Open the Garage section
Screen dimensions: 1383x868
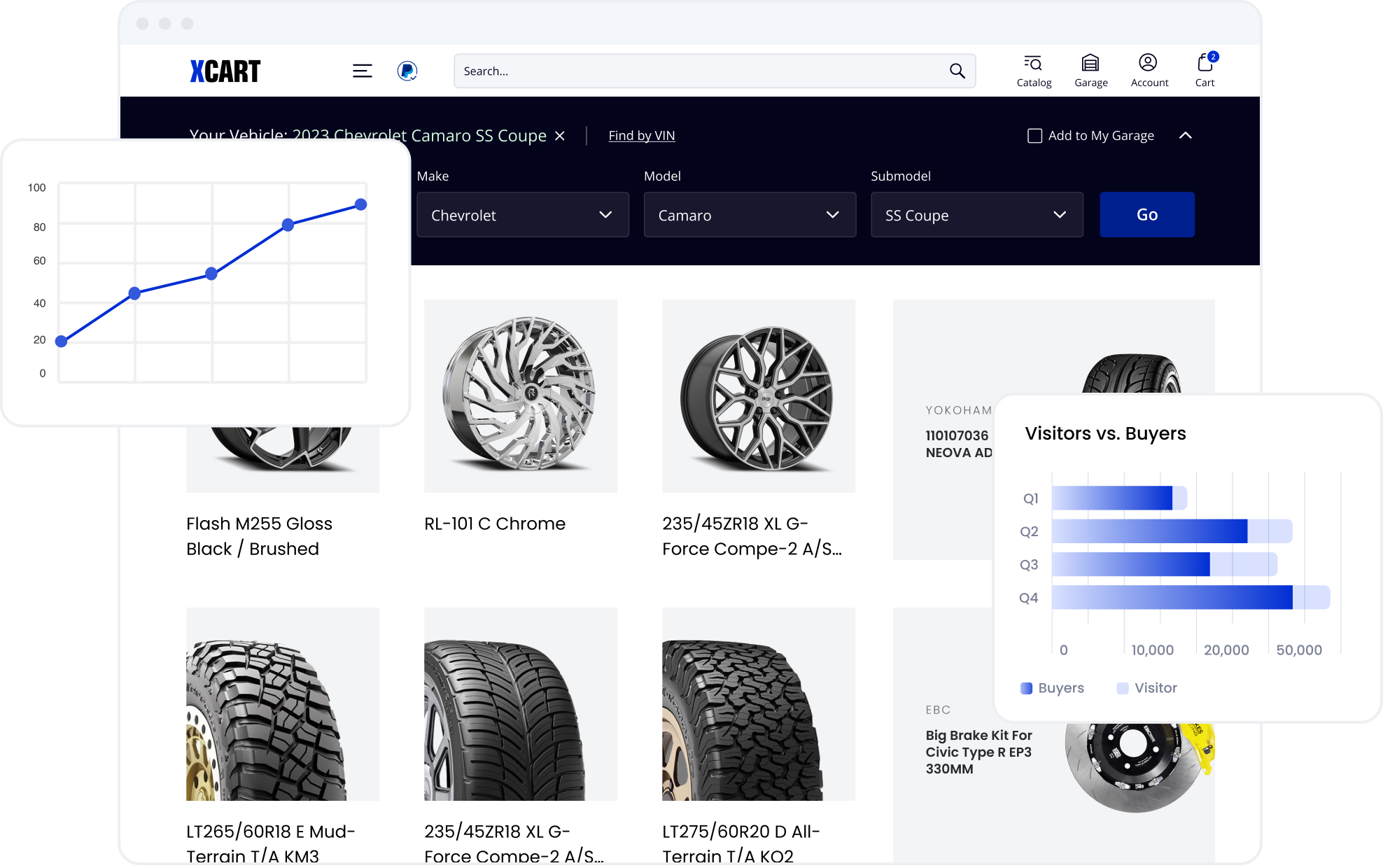(1090, 70)
